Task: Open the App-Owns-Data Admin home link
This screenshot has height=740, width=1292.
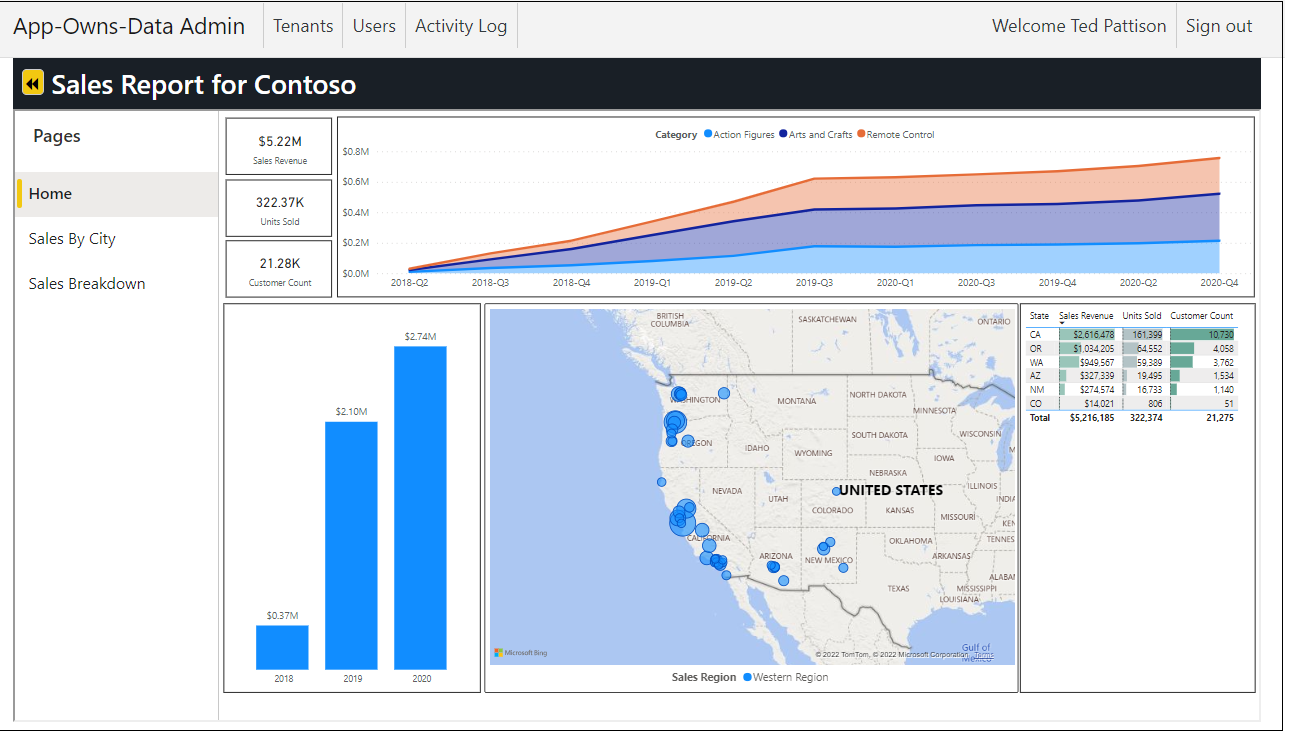Action: point(129,26)
